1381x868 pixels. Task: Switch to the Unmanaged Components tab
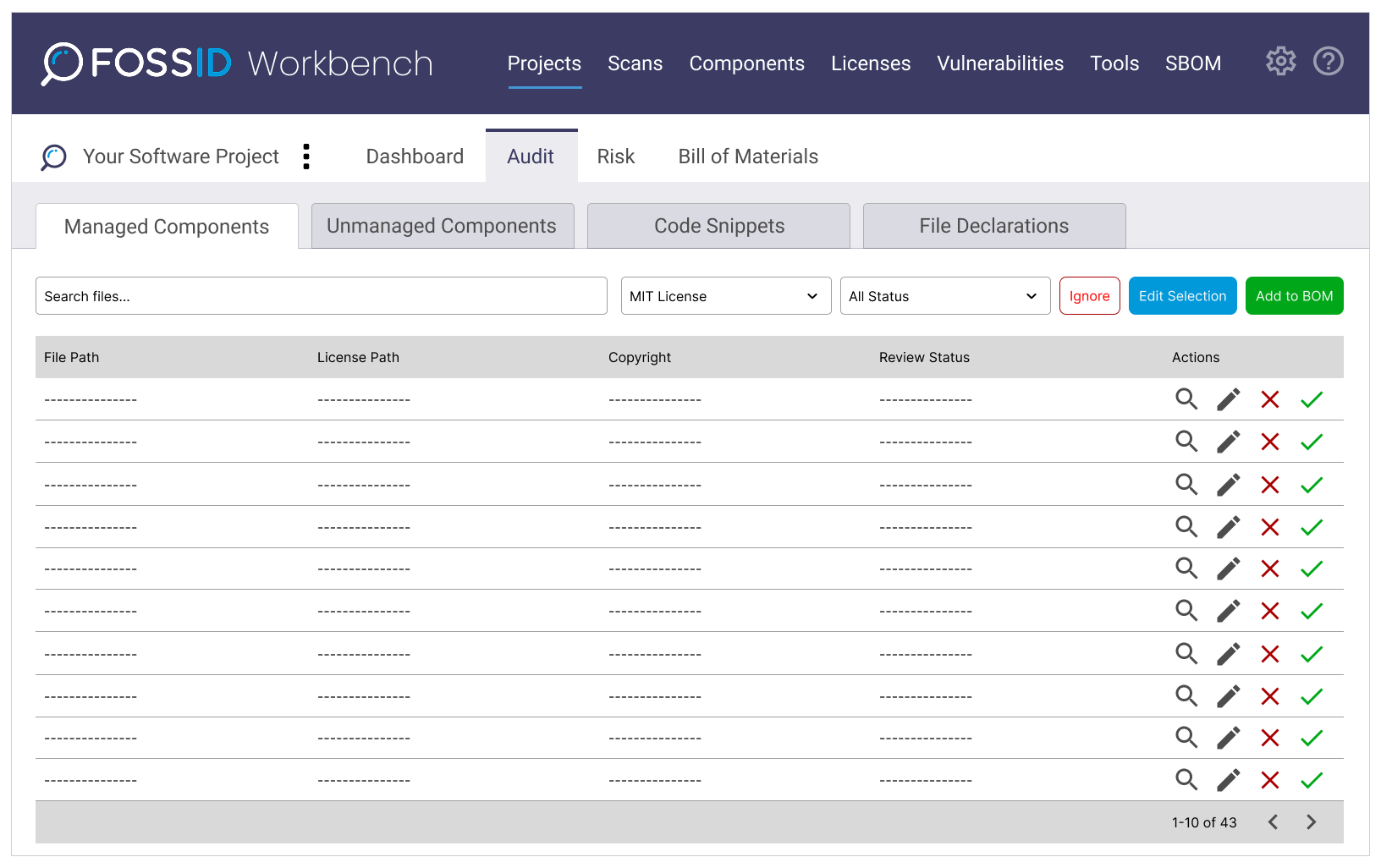pyautogui.click(x=443, y=226)
